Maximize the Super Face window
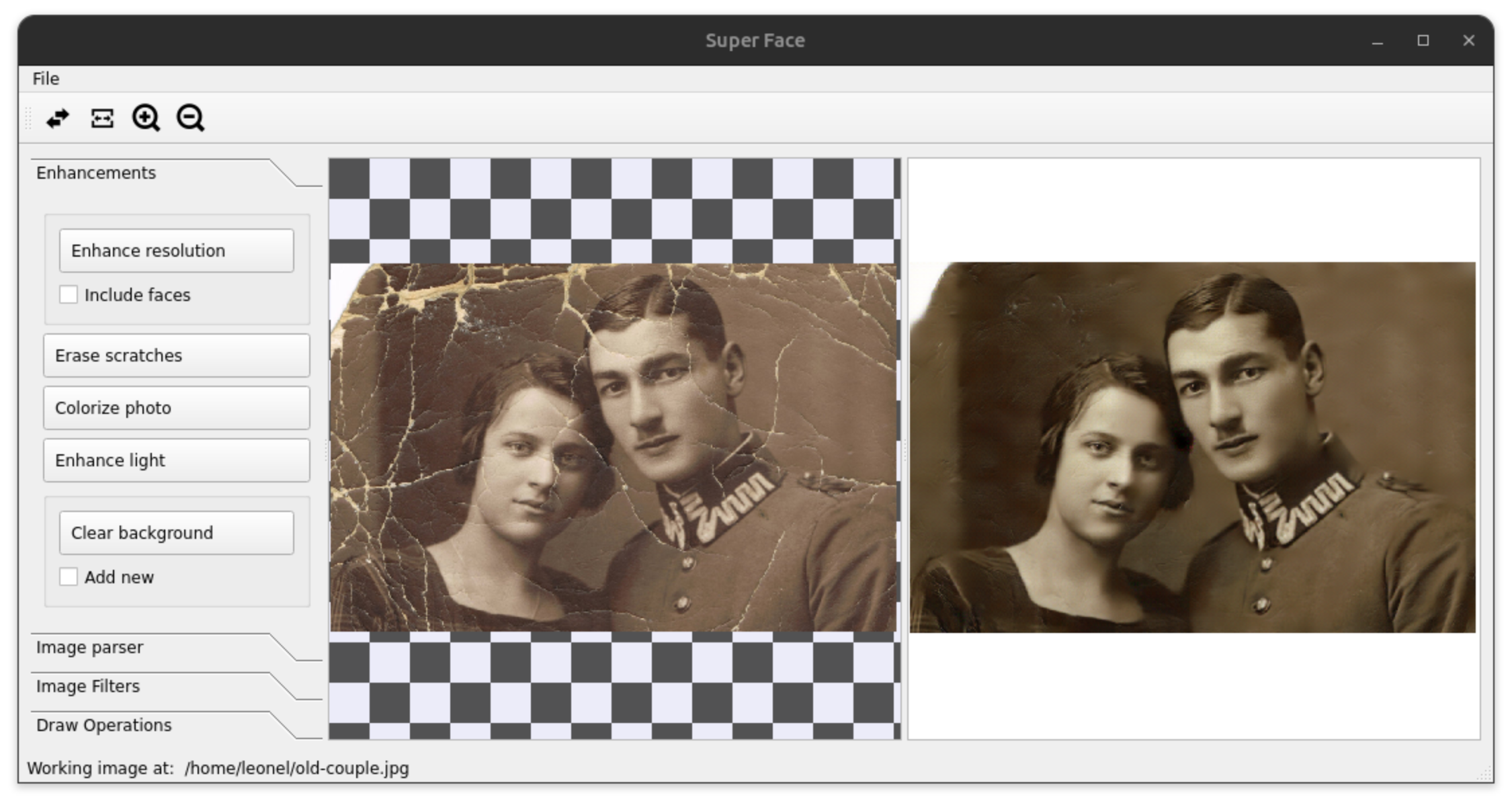This screenshot has height=805, width=1512. (x=1423, y=41)
